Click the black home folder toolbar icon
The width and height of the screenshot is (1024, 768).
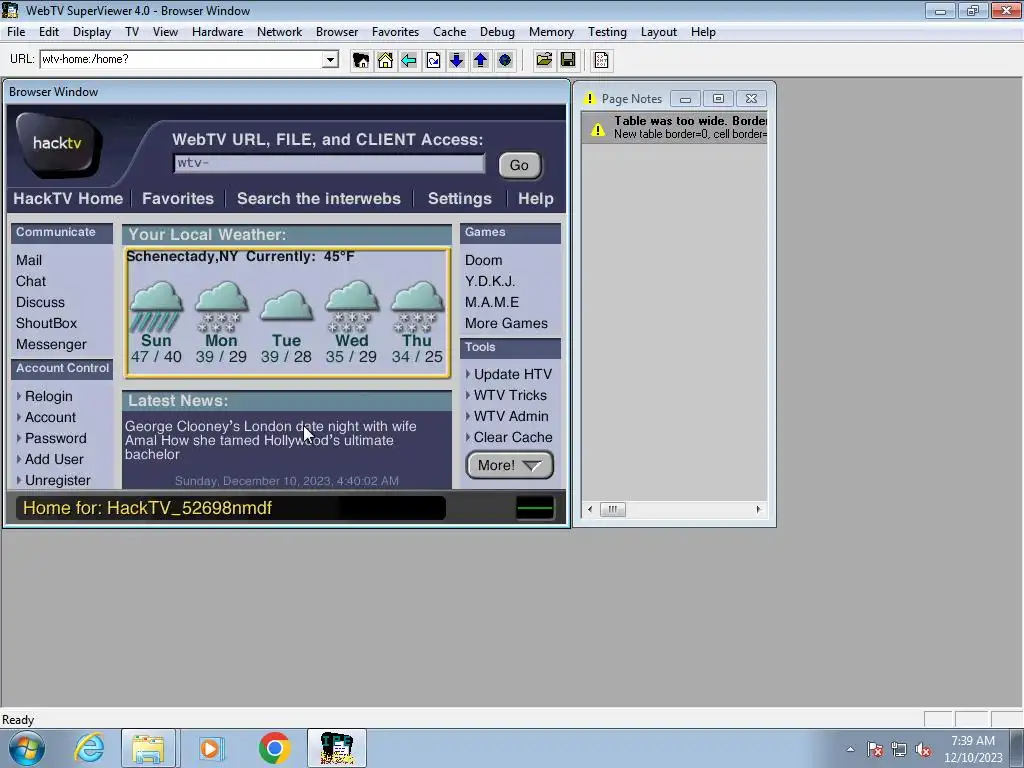(x=360, y=61)
